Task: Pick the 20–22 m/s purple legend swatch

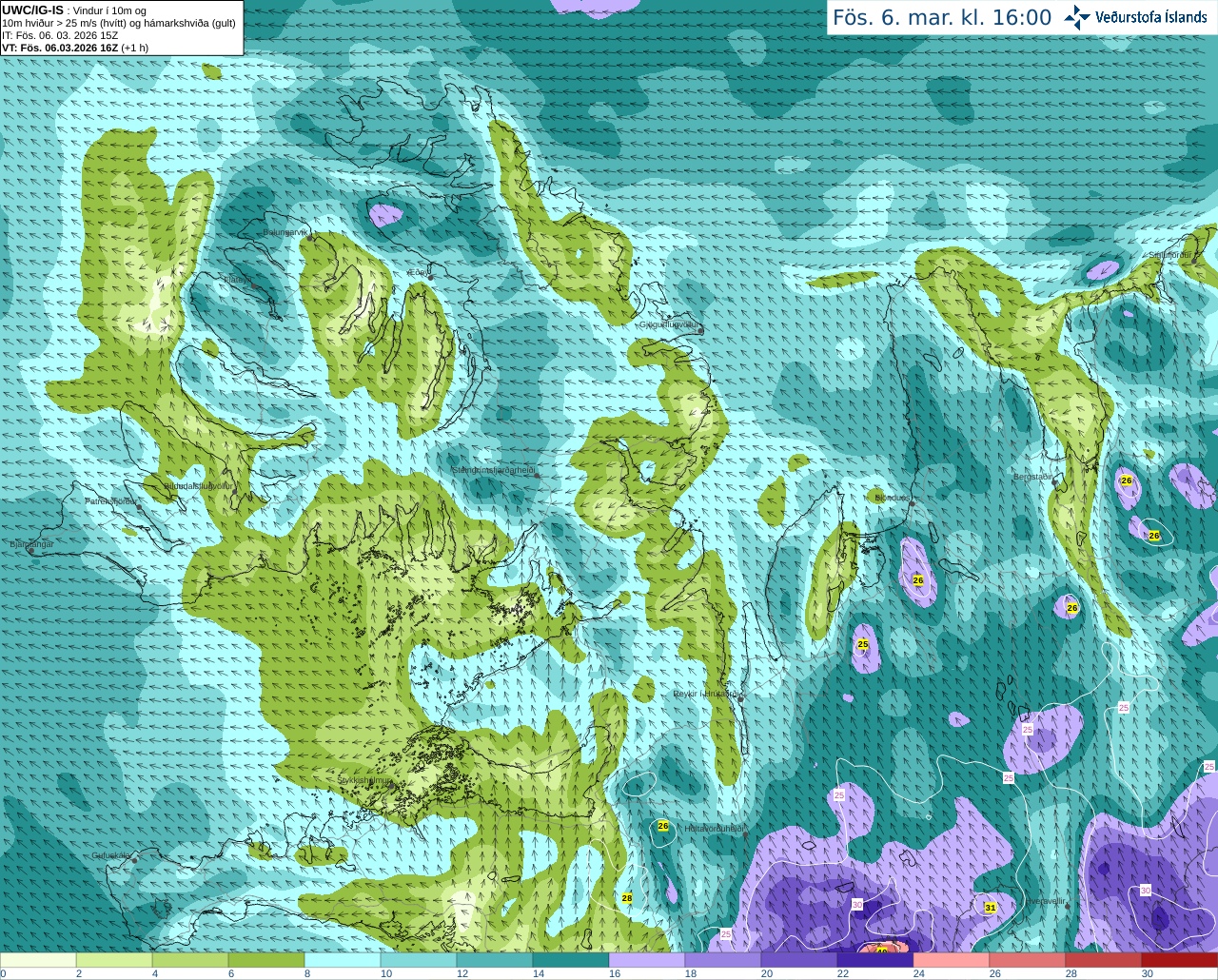Action: [799, 960]
